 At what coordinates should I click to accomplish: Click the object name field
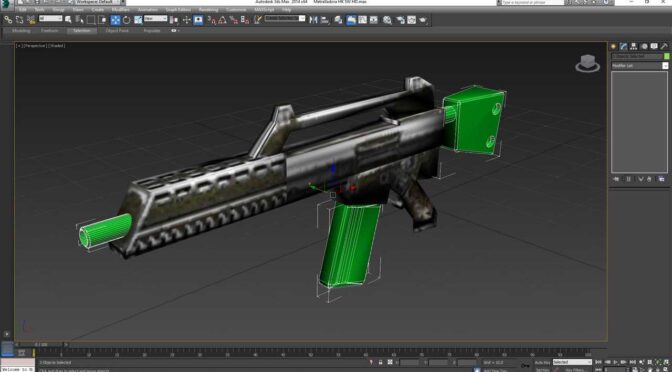click(x=637, y=56)
